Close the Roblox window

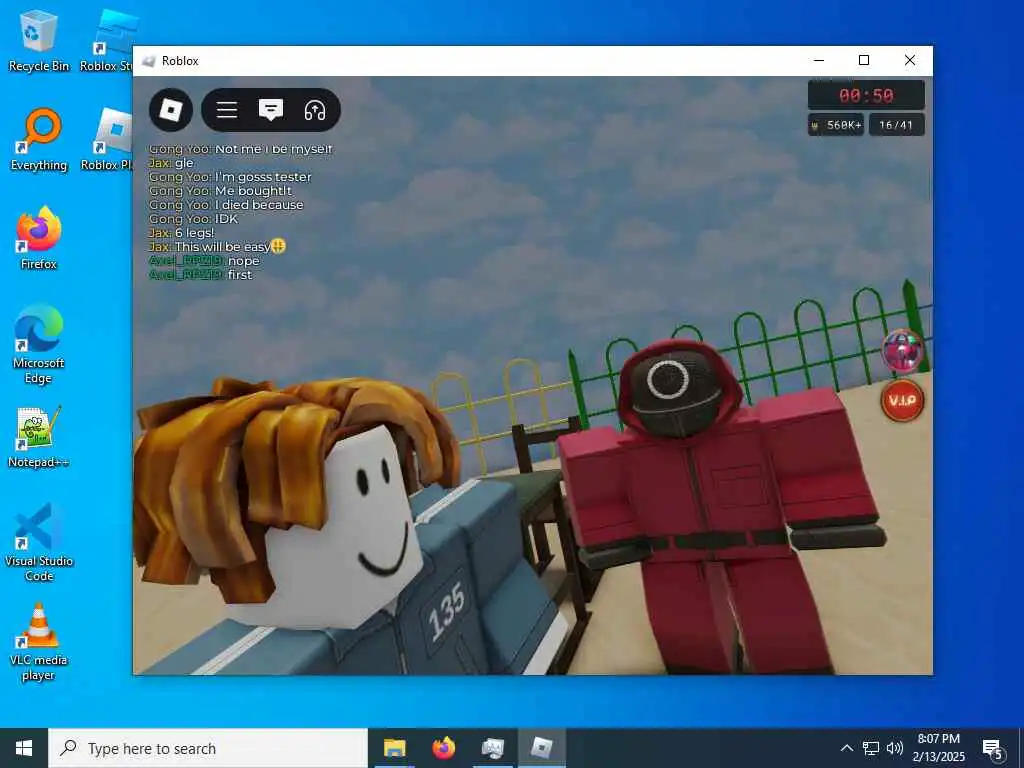point(910,60)
